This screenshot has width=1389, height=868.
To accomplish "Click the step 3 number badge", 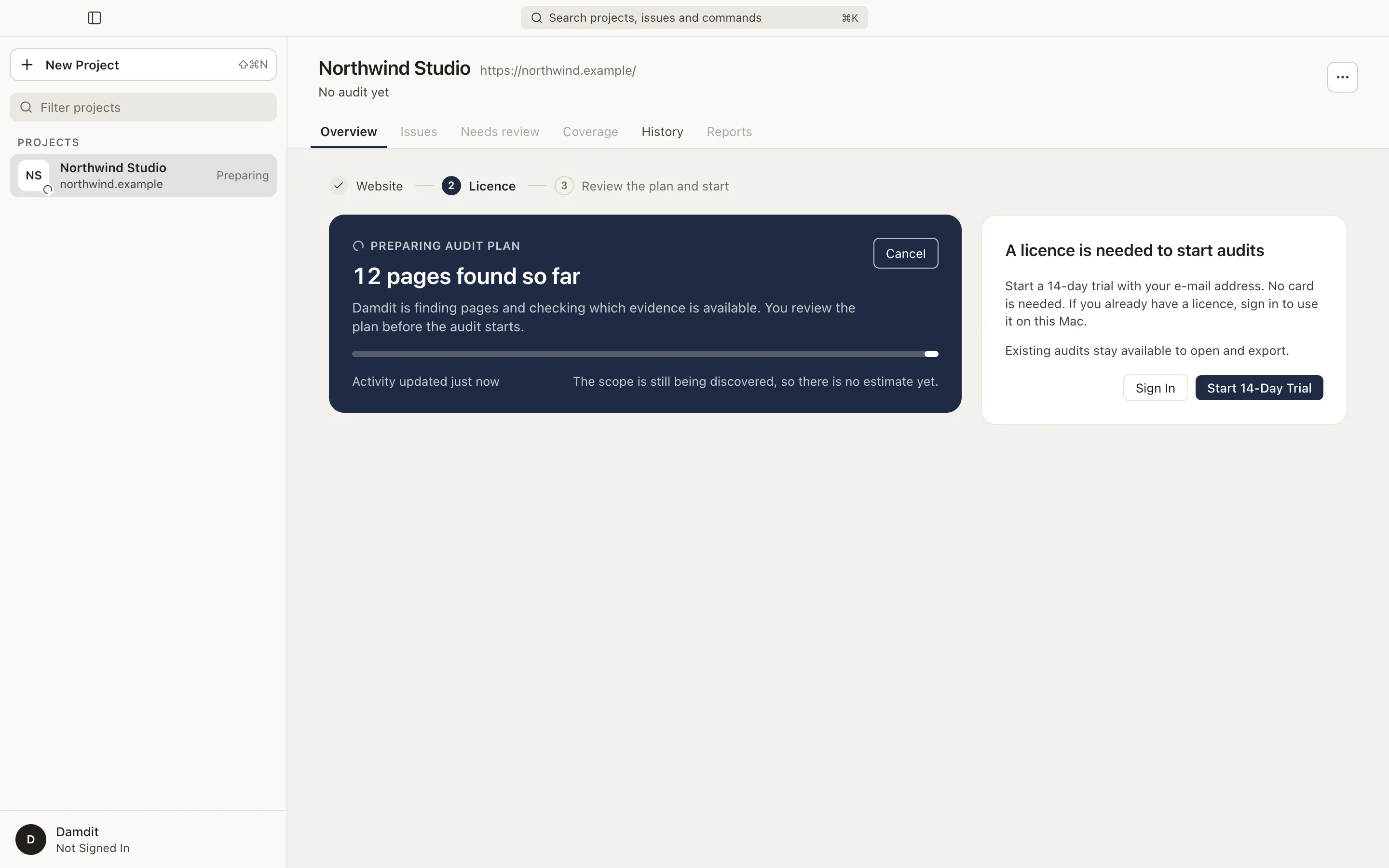I will (x=564, y=186).
